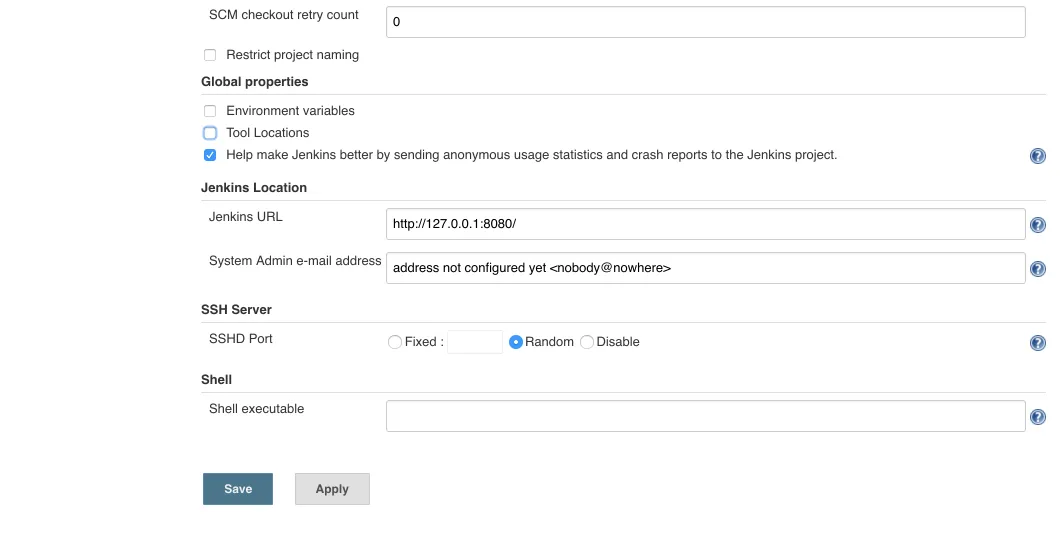
Task: Click the System Admin e-mail address field
Action: coord(705,268)
